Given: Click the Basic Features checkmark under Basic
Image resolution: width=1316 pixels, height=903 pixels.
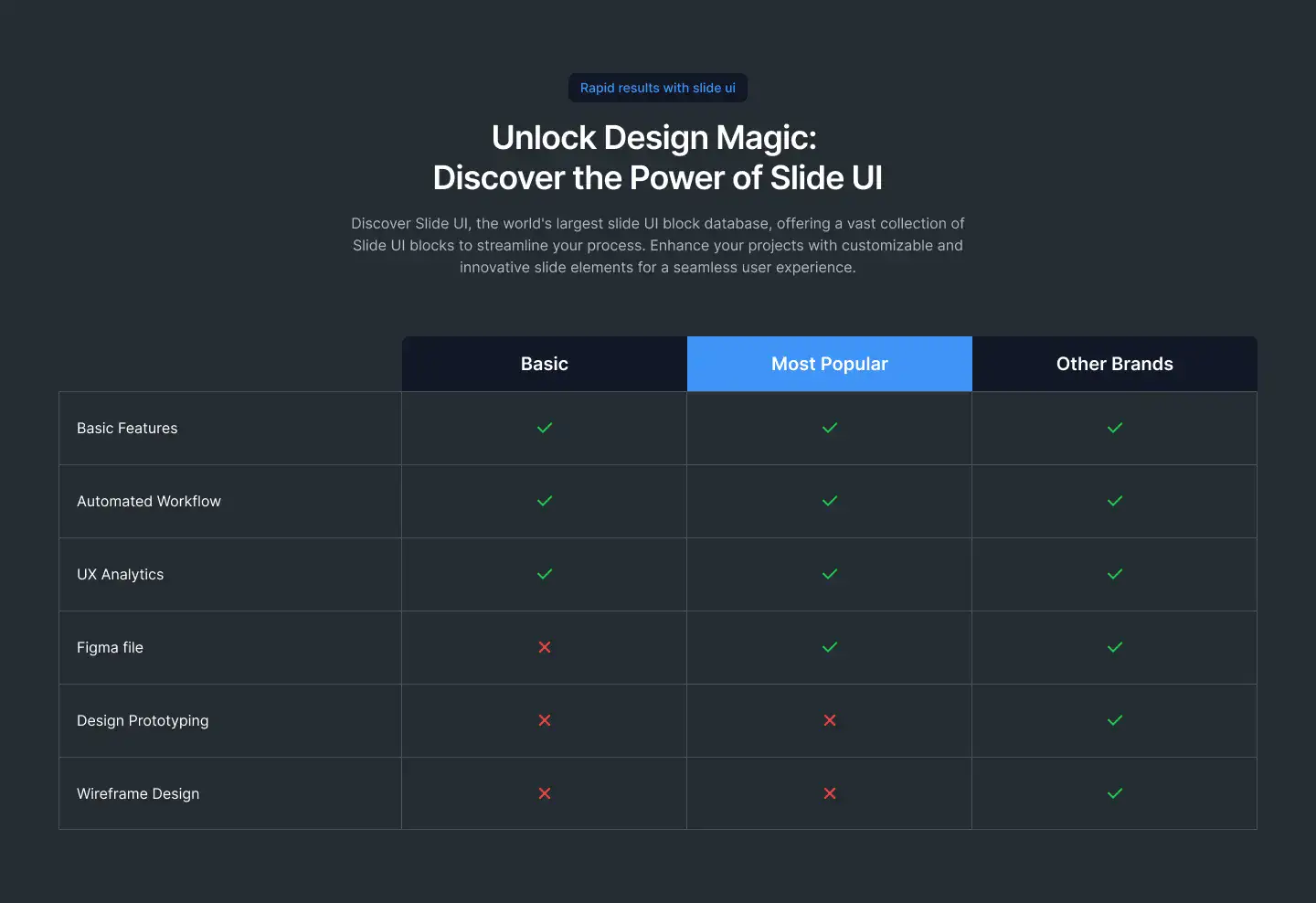Looking at the screenshot, I should pyautogui.click(x=545, y=428).
